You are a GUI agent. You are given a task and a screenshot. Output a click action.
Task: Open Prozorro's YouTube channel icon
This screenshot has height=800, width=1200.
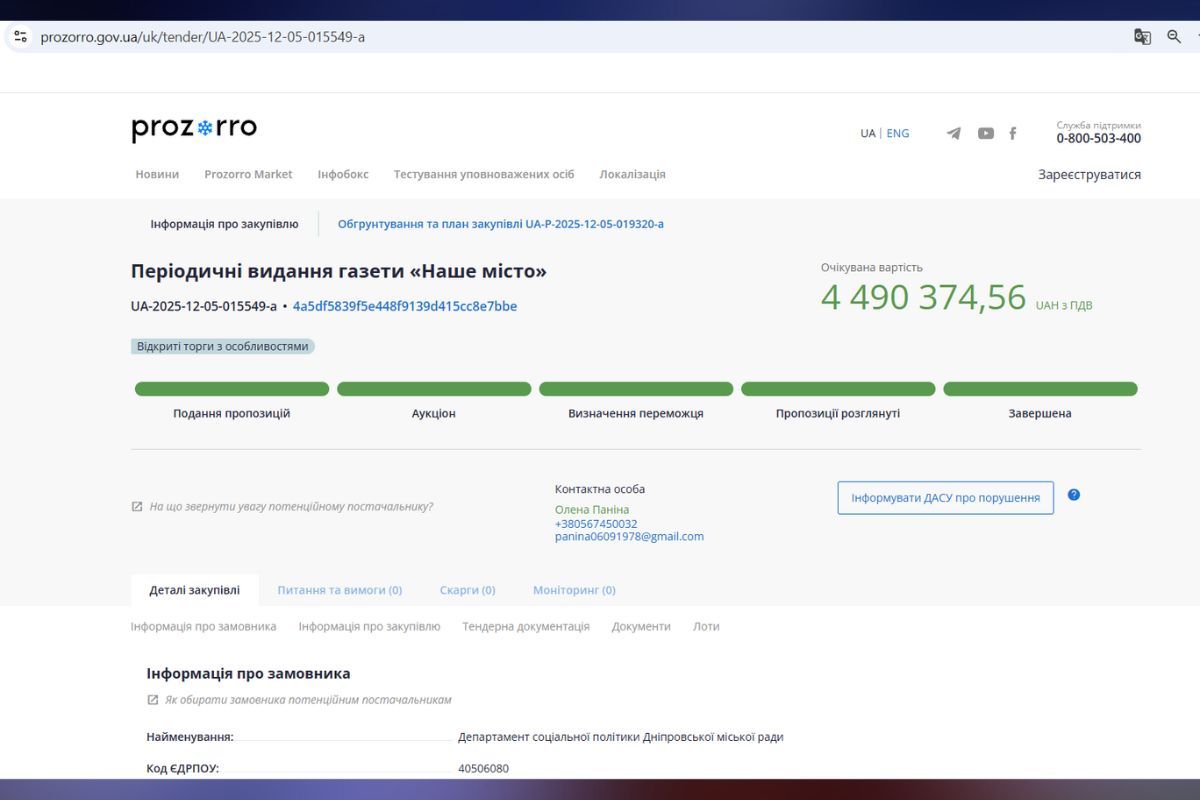[985, 132]
